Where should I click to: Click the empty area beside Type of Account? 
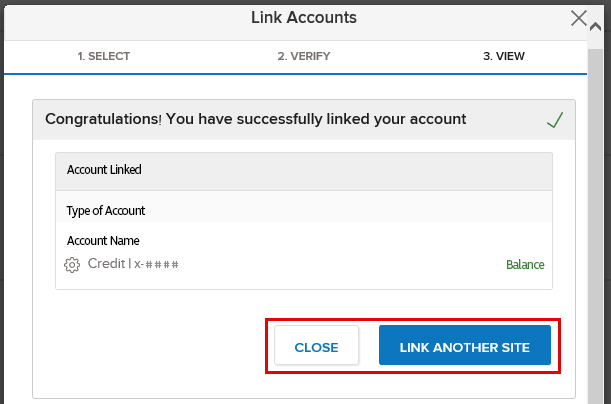tap(350, 211)
